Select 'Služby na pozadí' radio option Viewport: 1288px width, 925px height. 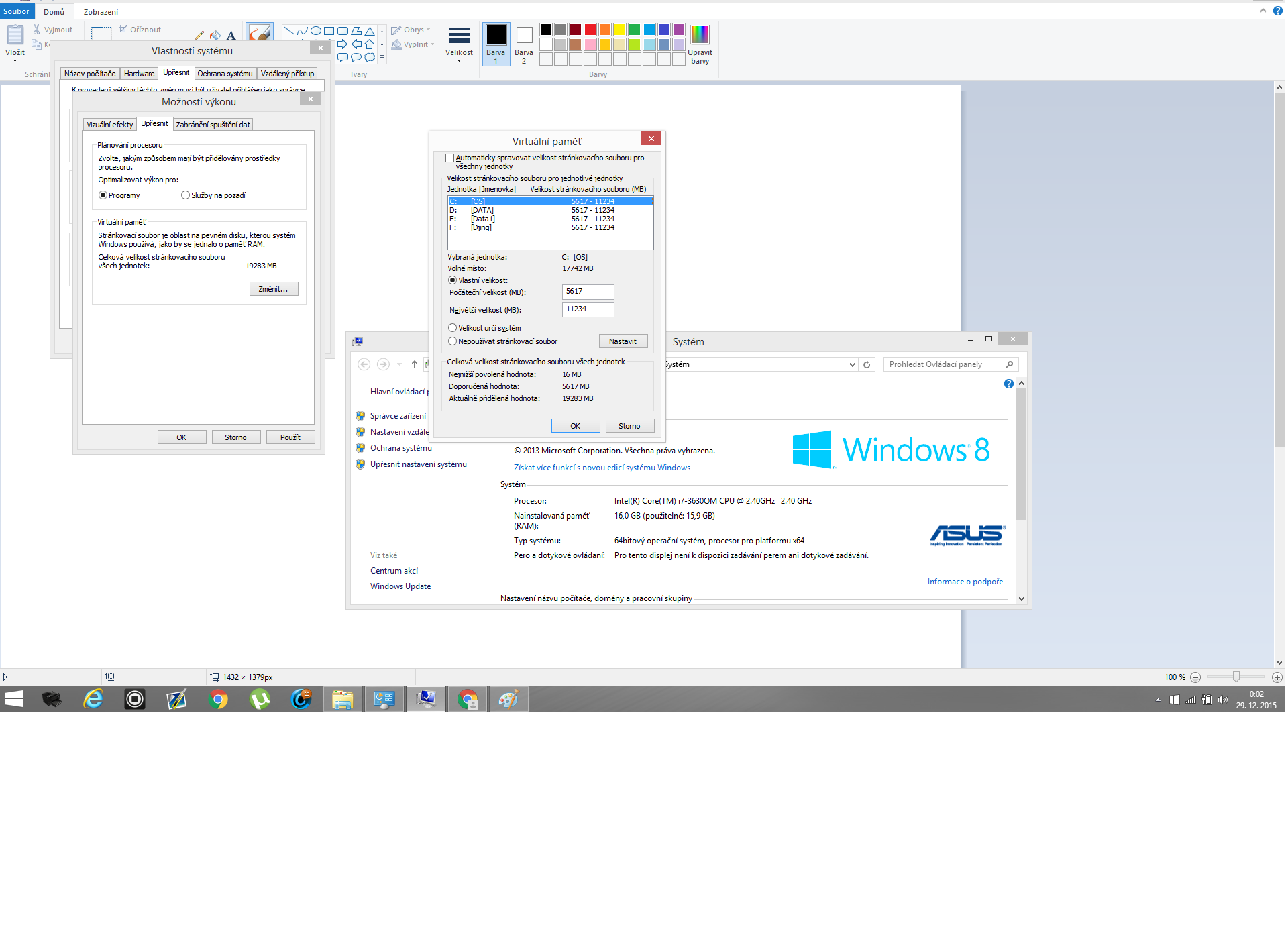click(x=185, y=195)
